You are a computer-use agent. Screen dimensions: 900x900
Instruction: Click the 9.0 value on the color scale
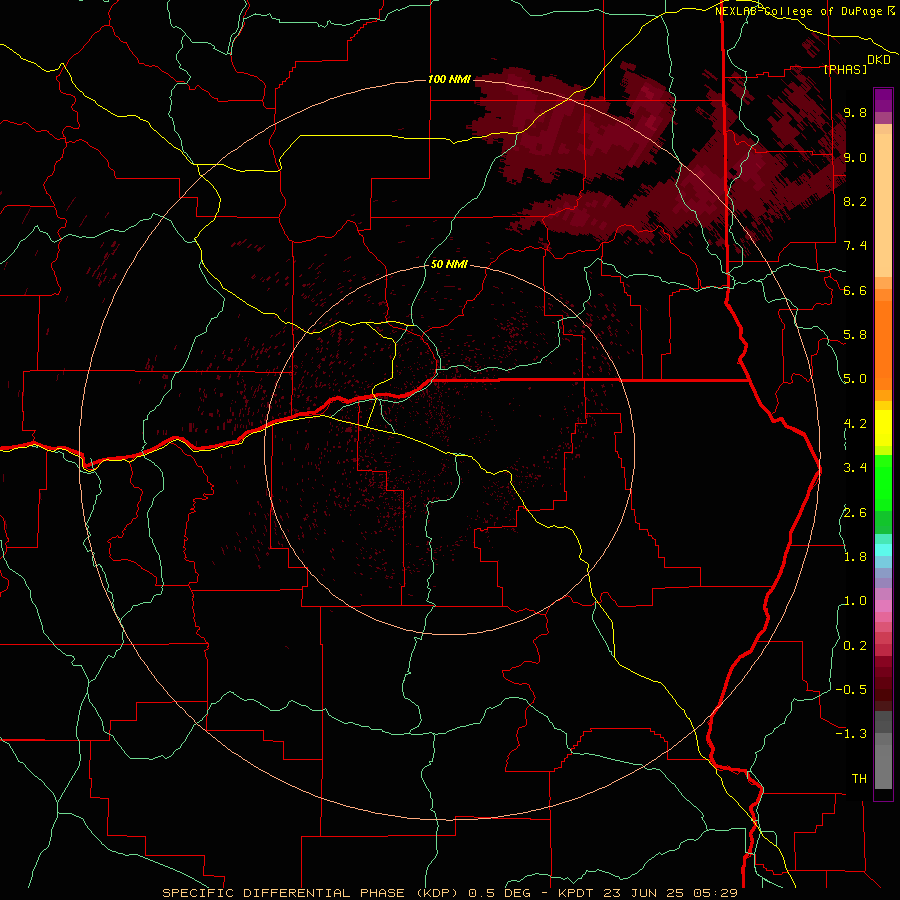point(855,157)
